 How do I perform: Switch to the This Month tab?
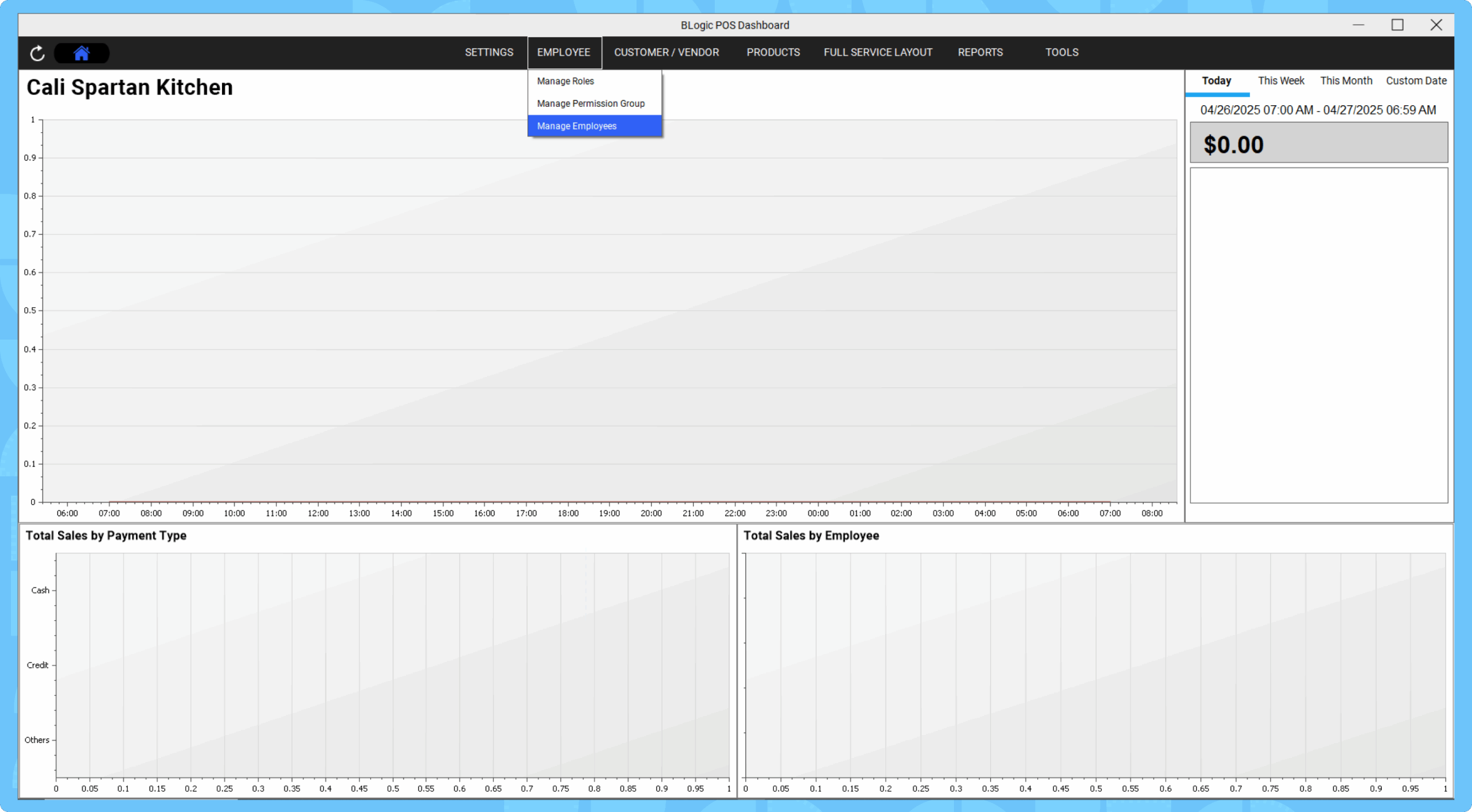point(1346,81)
